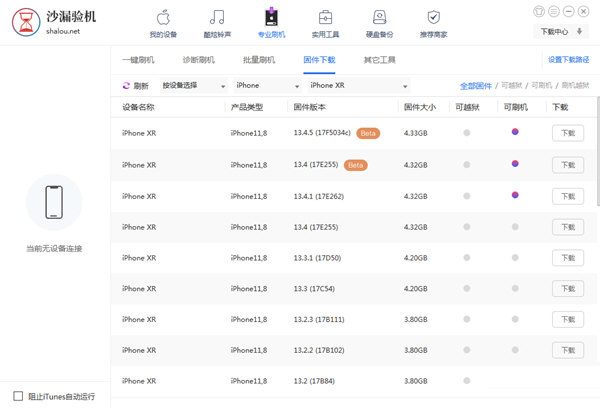Open 实用工具 toolbox icon
The height and width of the screenshot is (408, 600).
pyautogui.click(x=325, y=17)
